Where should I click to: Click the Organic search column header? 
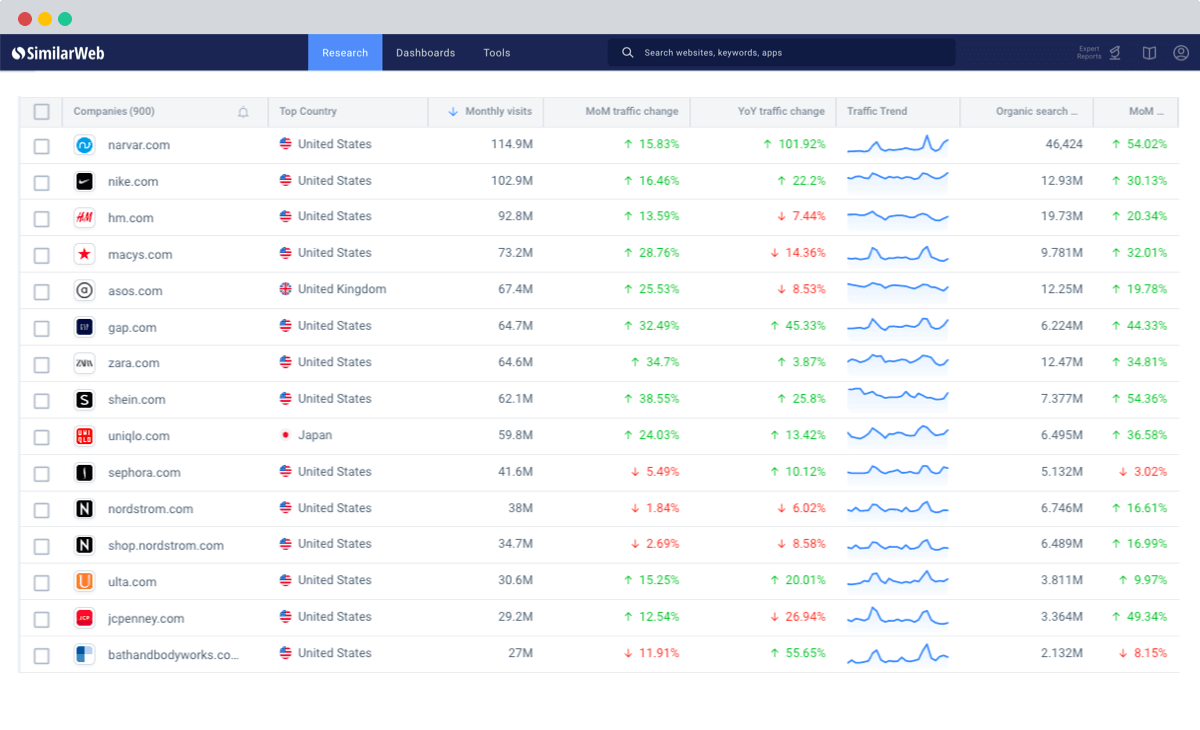1037,112
